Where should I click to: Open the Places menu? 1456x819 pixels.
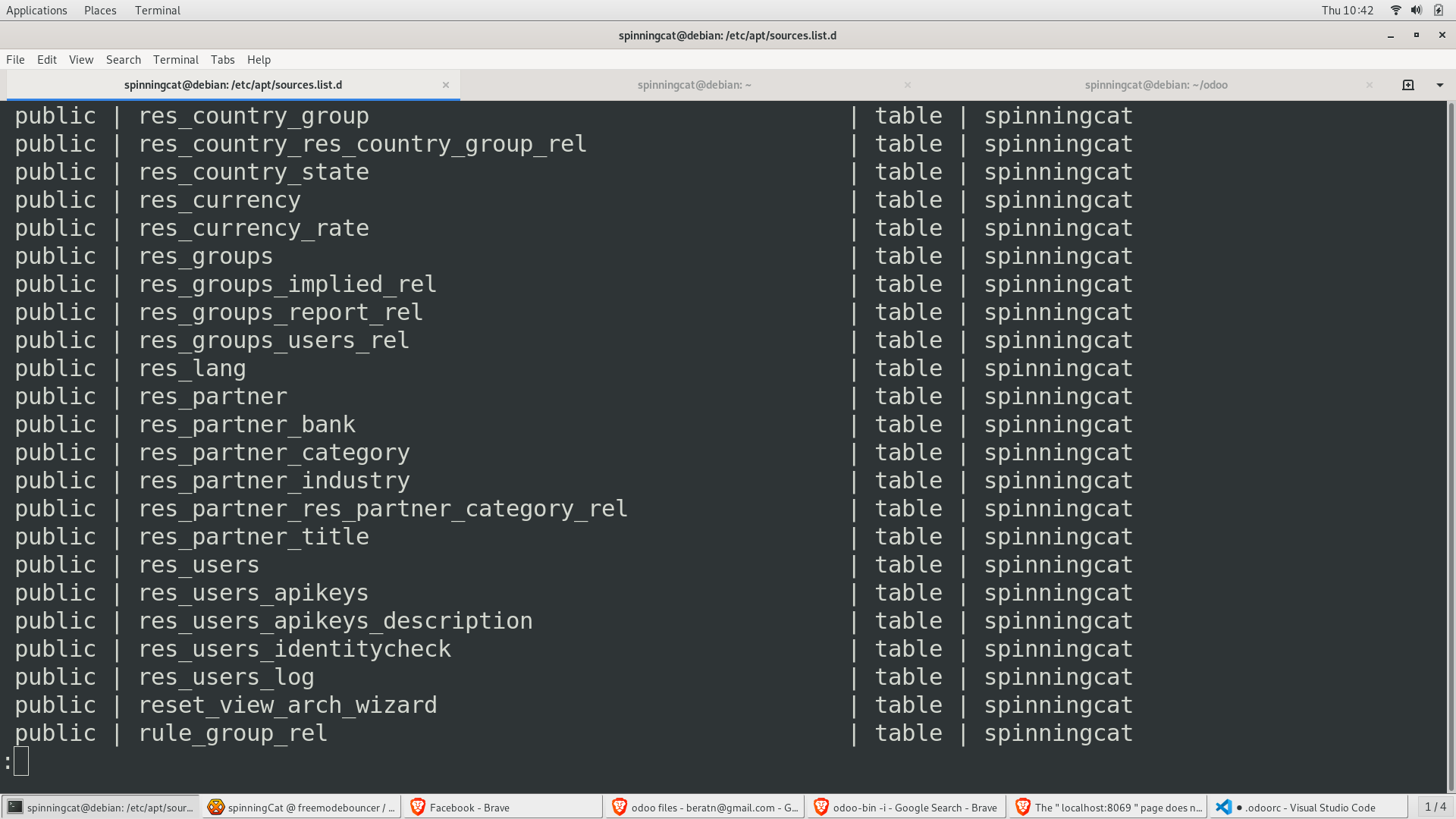click(99, 10)
